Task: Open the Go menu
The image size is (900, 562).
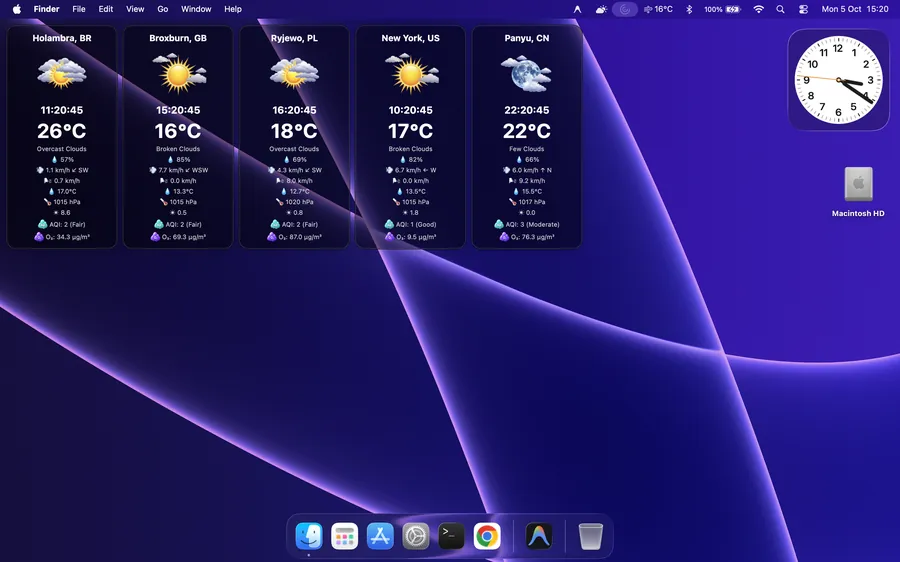Action: (x=163, y=9)
